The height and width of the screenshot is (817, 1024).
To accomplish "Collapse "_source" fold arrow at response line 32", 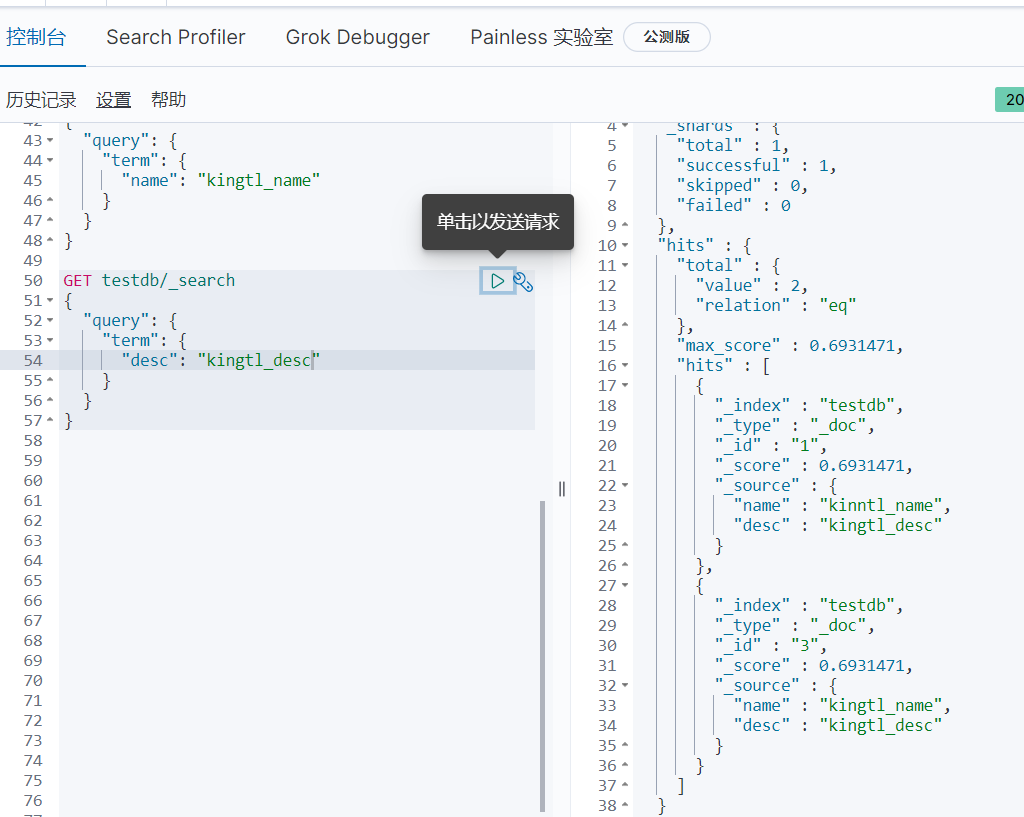I will click(626, 686).
